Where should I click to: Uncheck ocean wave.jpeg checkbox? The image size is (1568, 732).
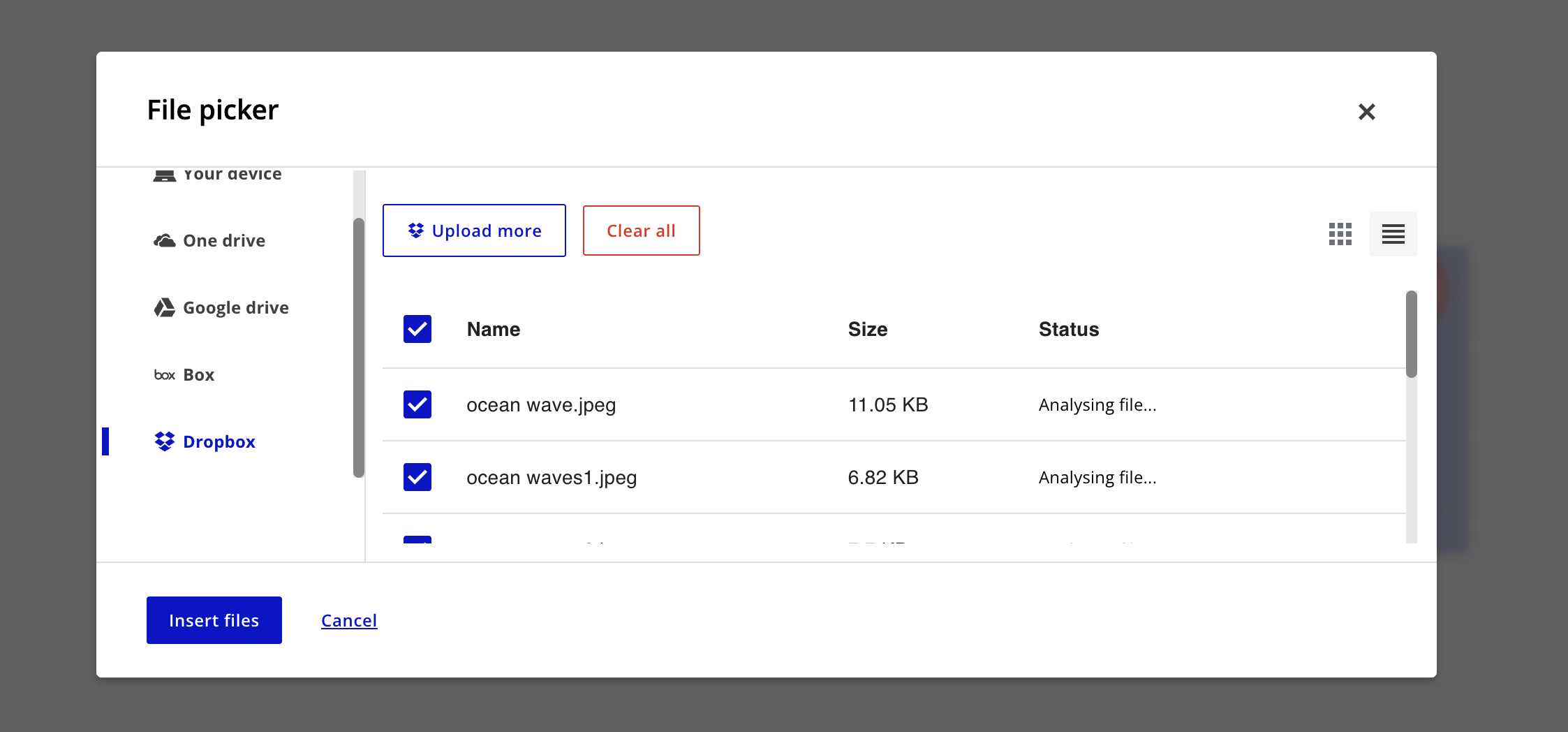[x=417, y=404]
